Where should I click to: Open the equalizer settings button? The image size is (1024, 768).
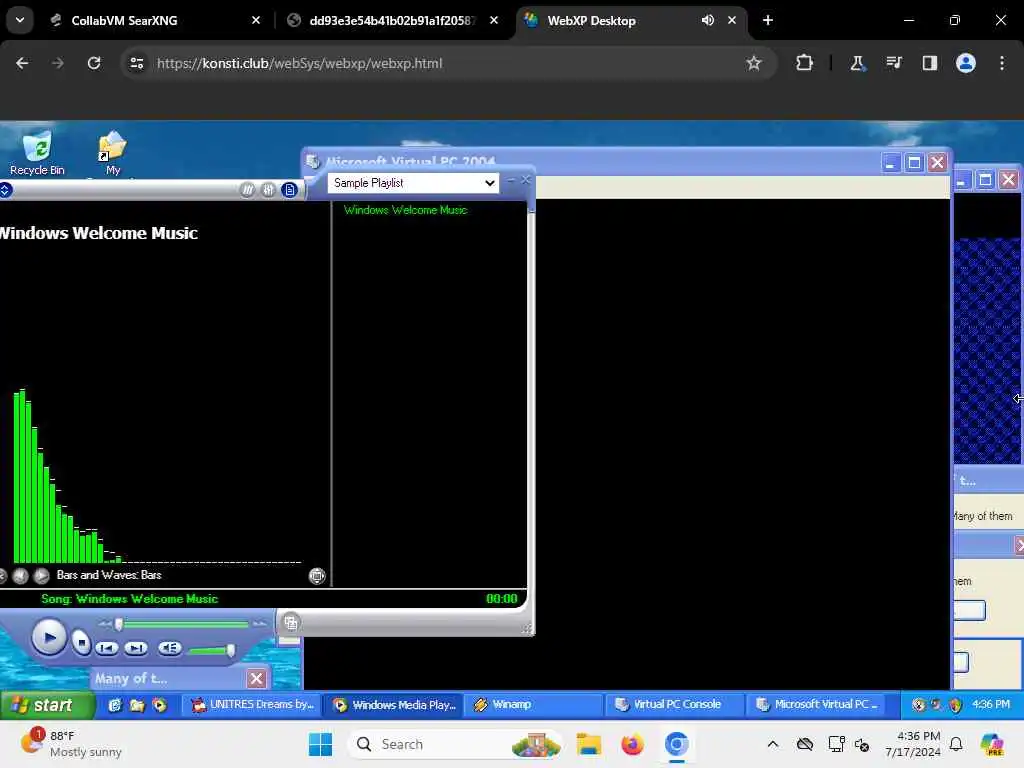click(x=268, y=190)
